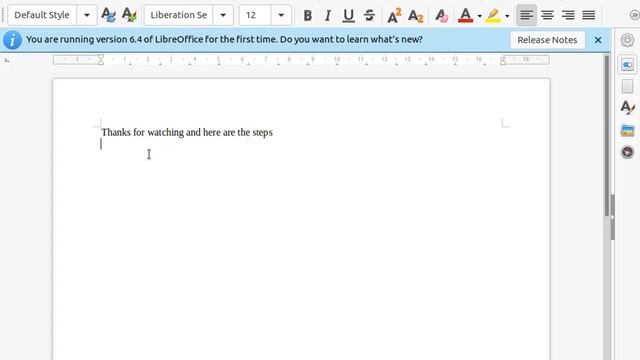Image resolution: width=640 pixels, height=360 pixels.
Task: Click the Liberation Serif font name field
Action: (x=179, y=15)
